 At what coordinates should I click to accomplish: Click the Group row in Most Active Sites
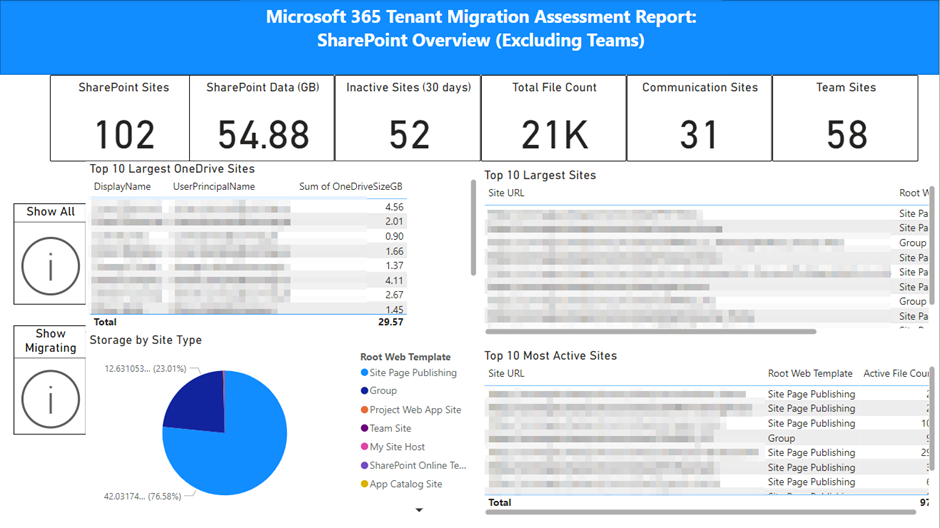(x=707, y=439)
